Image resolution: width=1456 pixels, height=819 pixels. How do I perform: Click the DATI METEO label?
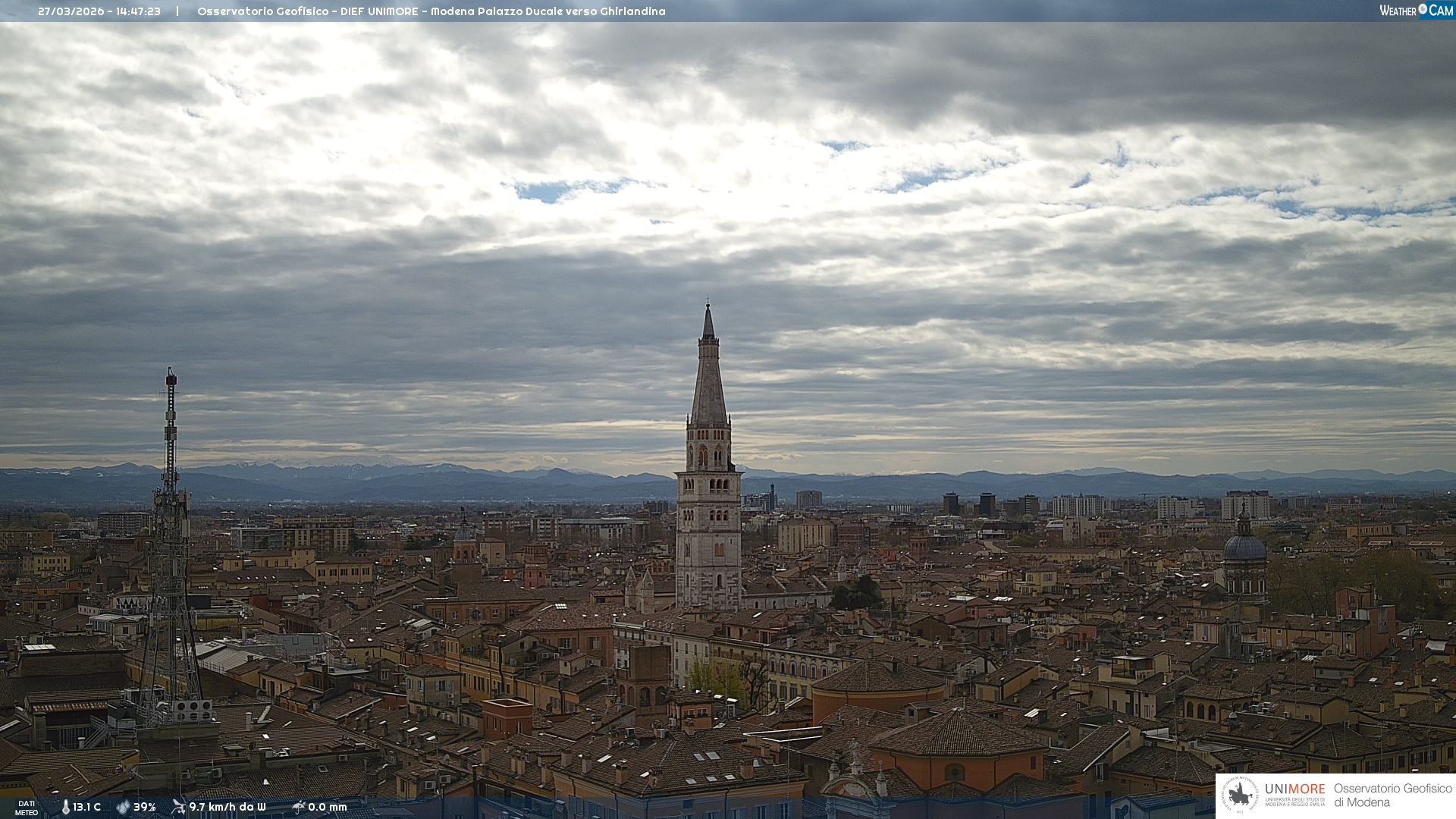tap(27, 808)
